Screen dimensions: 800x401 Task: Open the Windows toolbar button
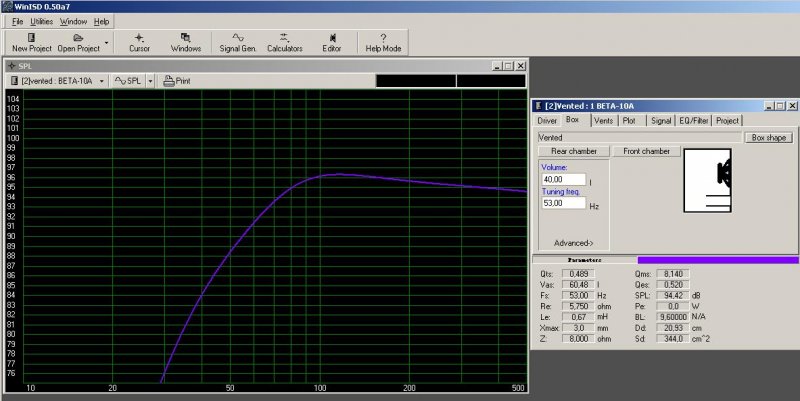pos(186,42)
